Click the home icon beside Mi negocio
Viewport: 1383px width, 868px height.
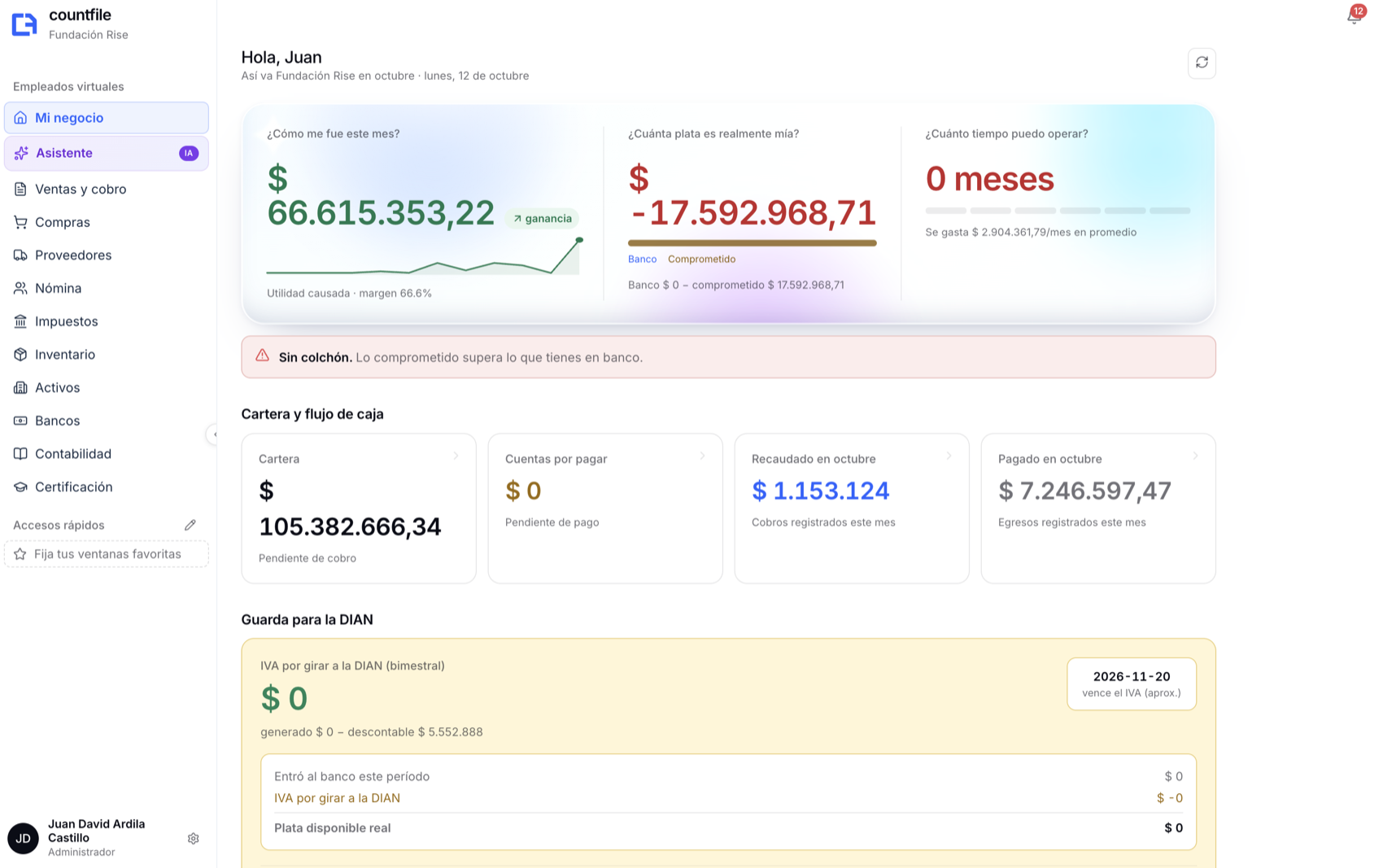[x=20, y=118]
